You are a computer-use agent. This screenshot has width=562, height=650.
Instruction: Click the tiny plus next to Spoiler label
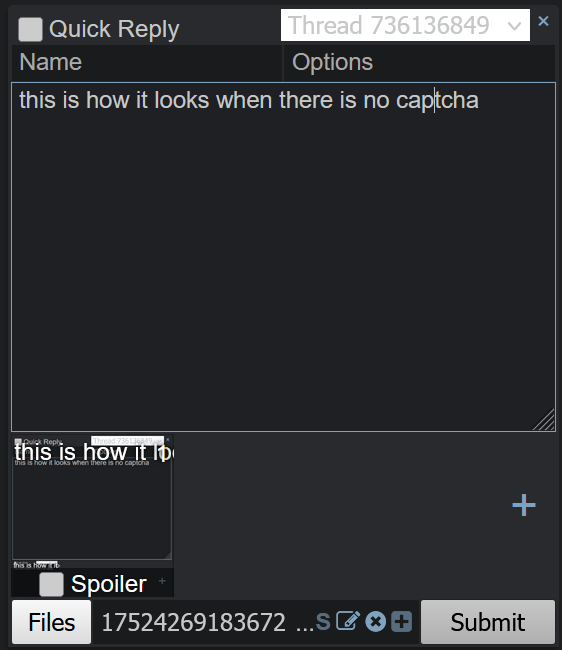(x=162, y=581)
